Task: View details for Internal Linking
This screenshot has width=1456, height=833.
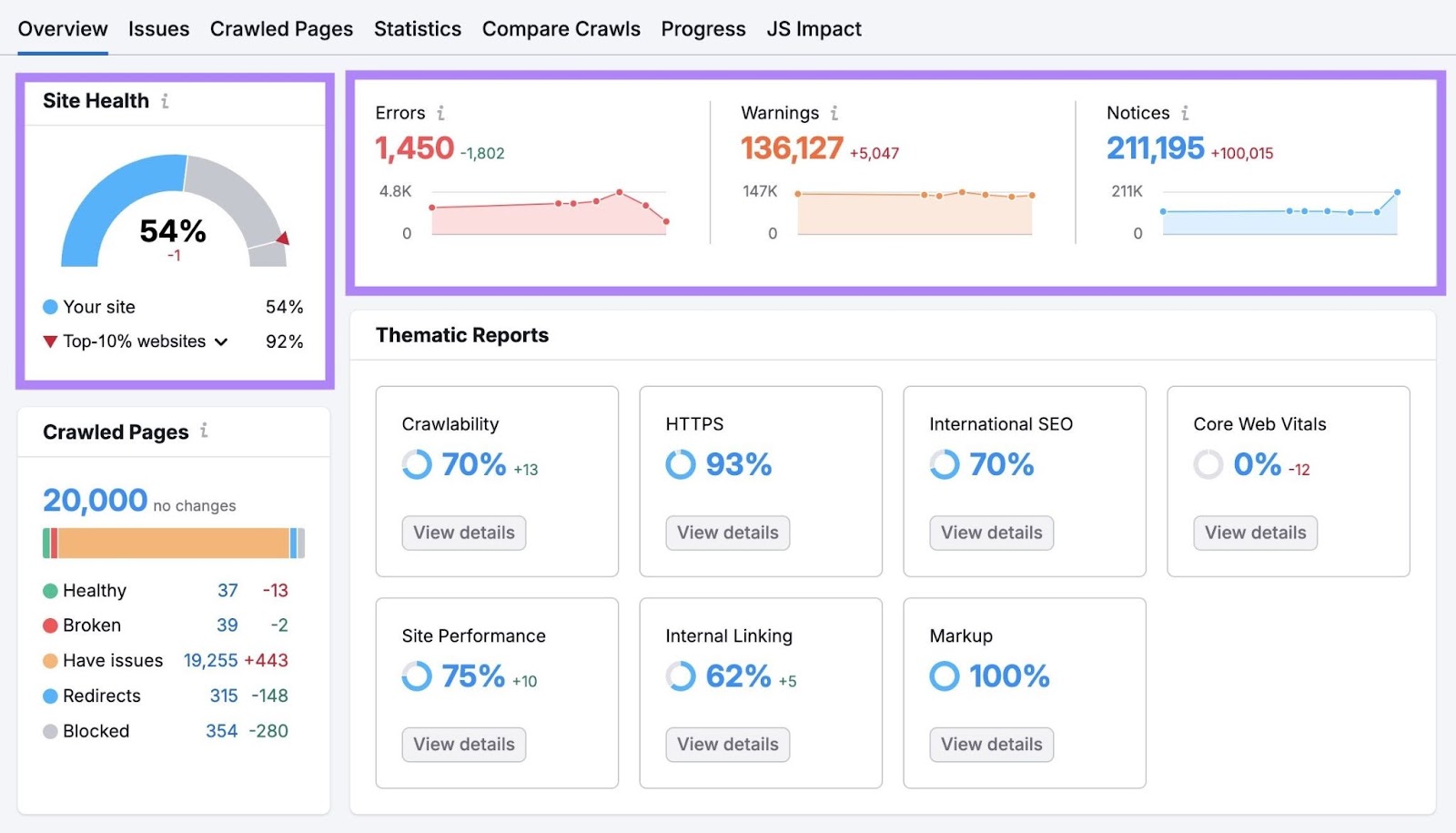Action: tap(726, 745)
